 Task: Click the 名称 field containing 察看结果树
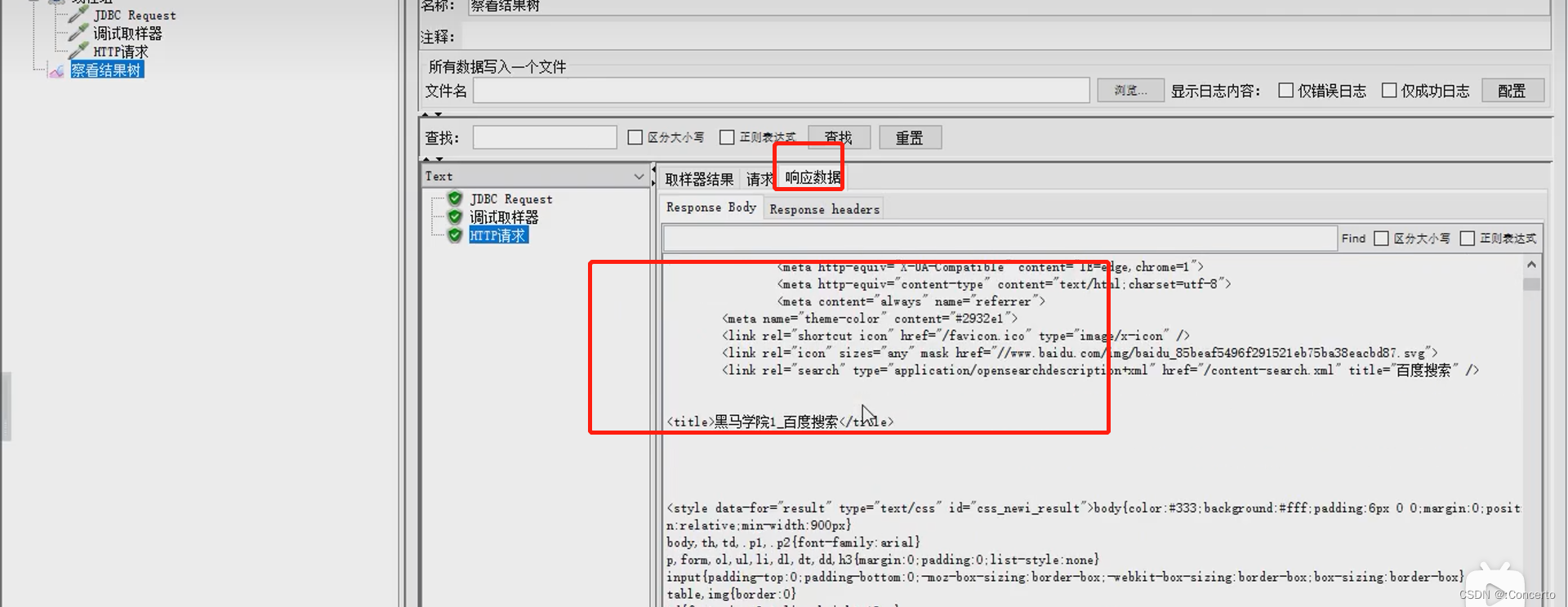(x=1009, y=7)
